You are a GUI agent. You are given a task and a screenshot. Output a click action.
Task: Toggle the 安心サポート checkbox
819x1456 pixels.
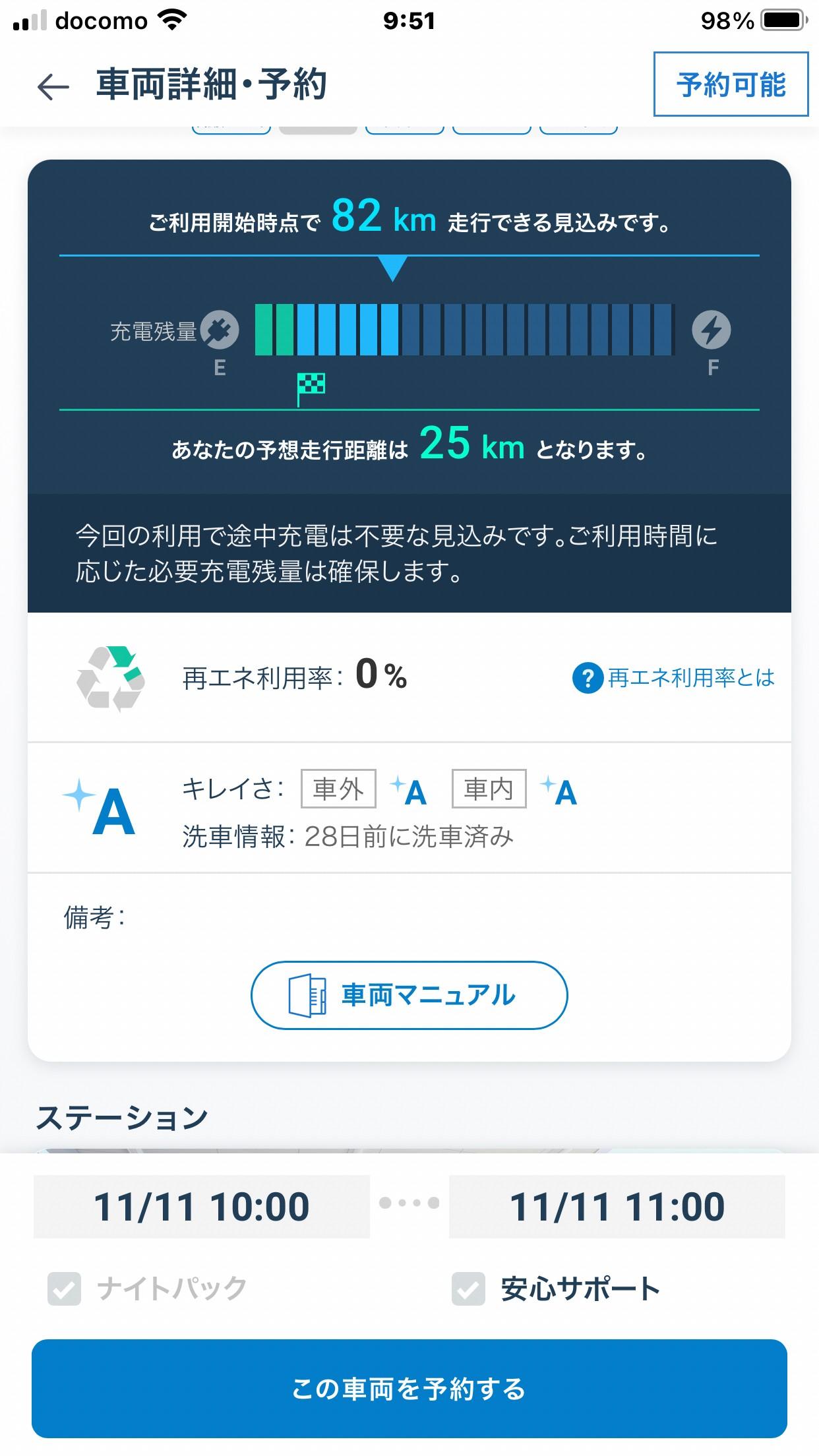[468, 1289]
